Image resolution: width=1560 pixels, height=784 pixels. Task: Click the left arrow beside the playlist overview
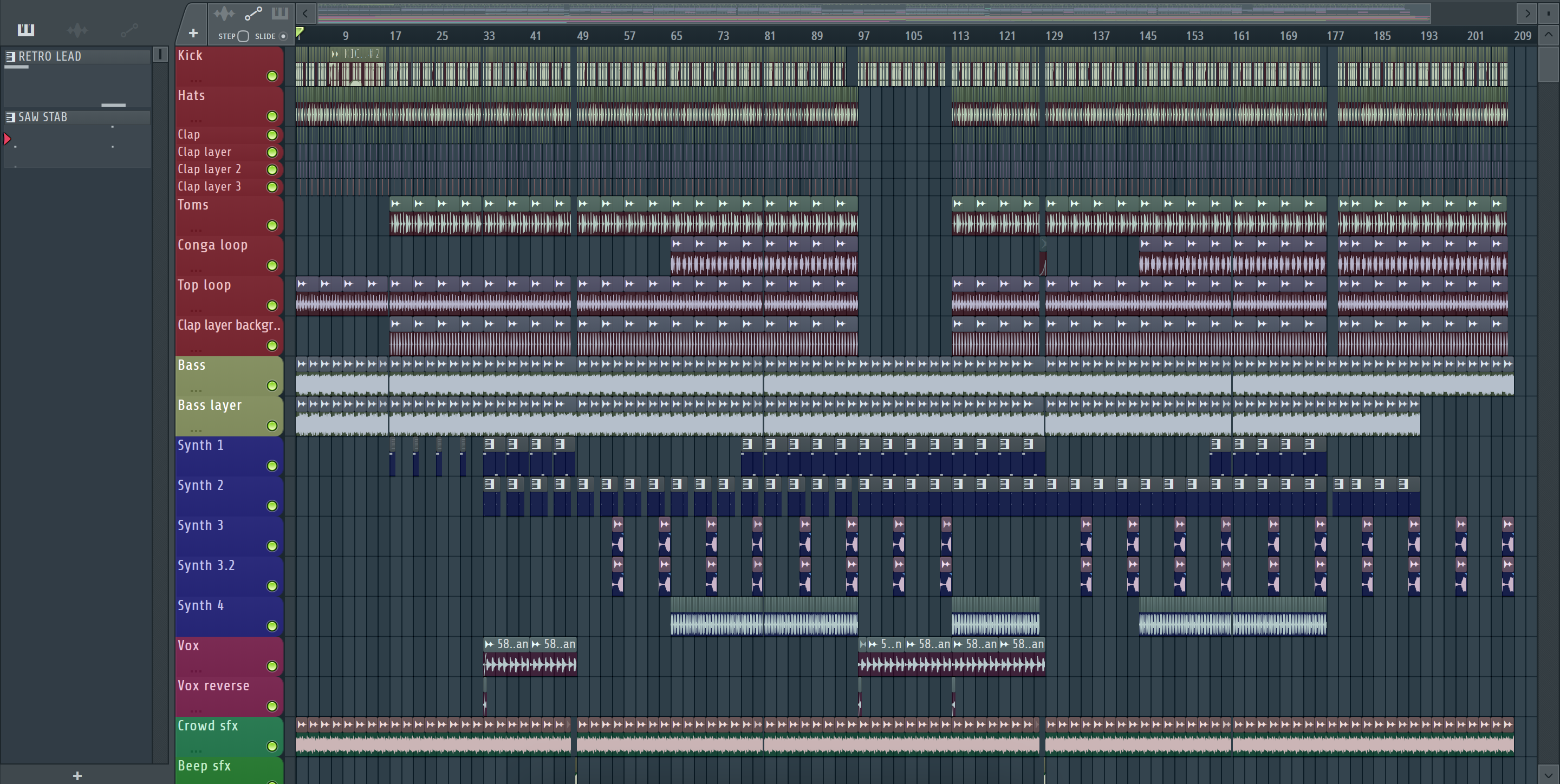pyautogui.click(x=306, y=12)
